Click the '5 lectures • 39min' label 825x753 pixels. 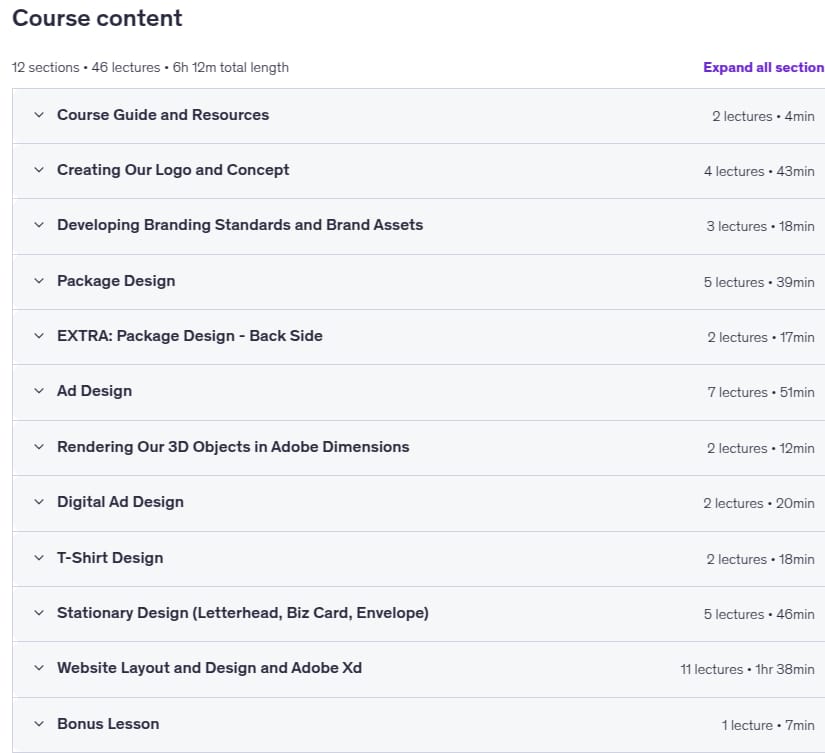coord(759,282)
